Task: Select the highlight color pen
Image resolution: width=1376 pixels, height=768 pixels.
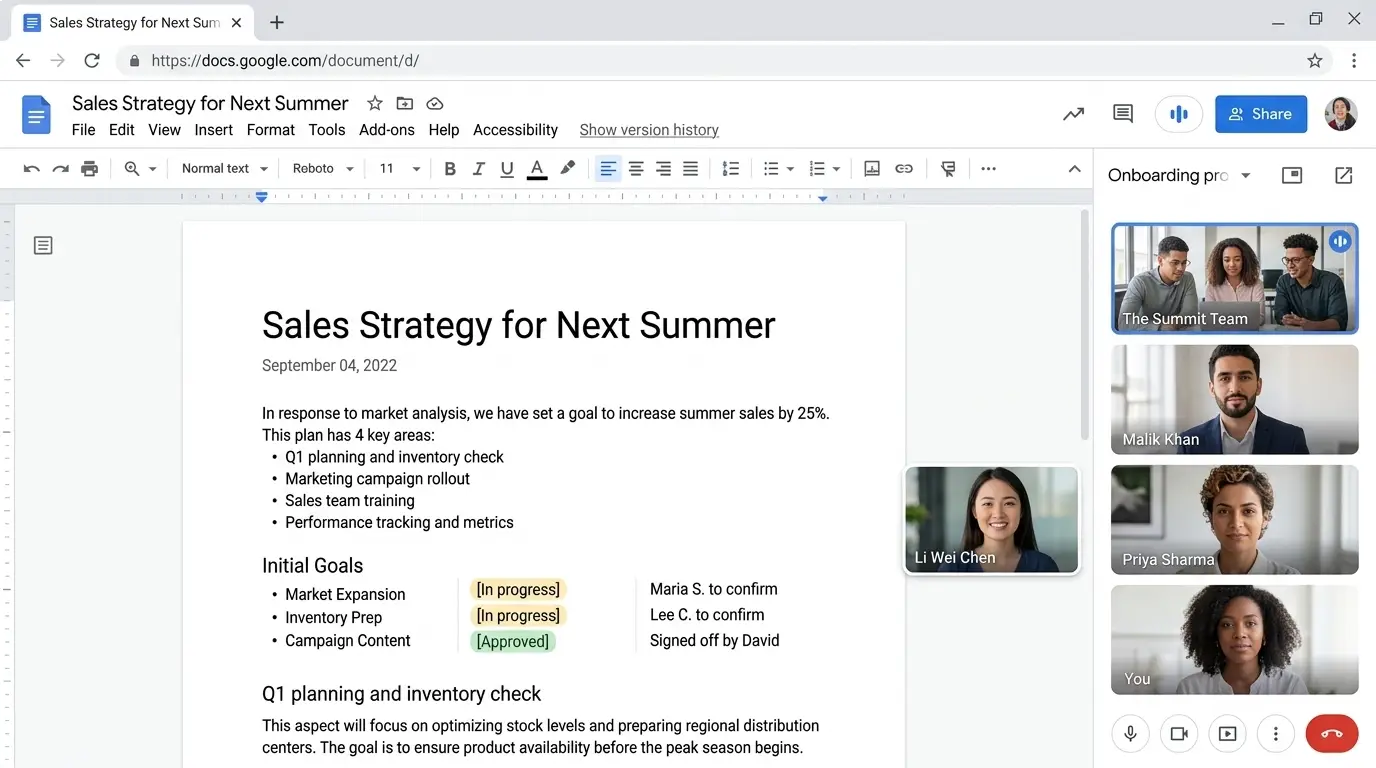Action: click(x=567, y=168)
